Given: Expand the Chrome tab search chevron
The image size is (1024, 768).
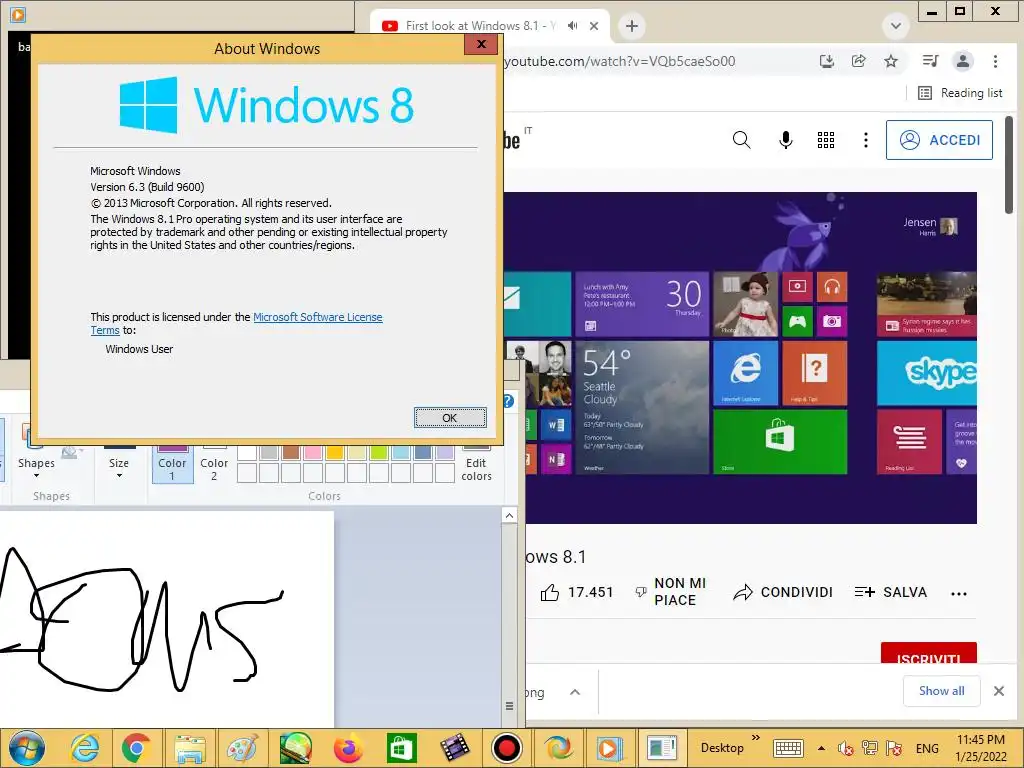Looking at the screenshot, I should pyautogui.click(x=895, y=26).
